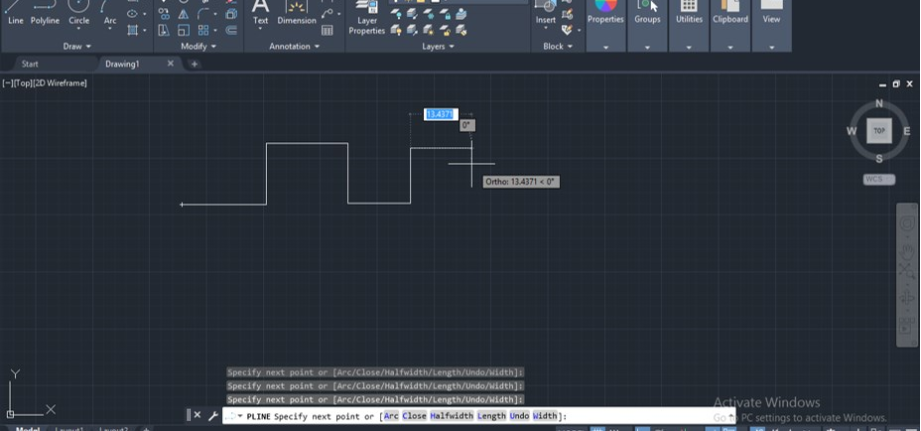The height and width of the screenshot is (431, 921).
Task: Select the Polyline tool
Action: 45,13
